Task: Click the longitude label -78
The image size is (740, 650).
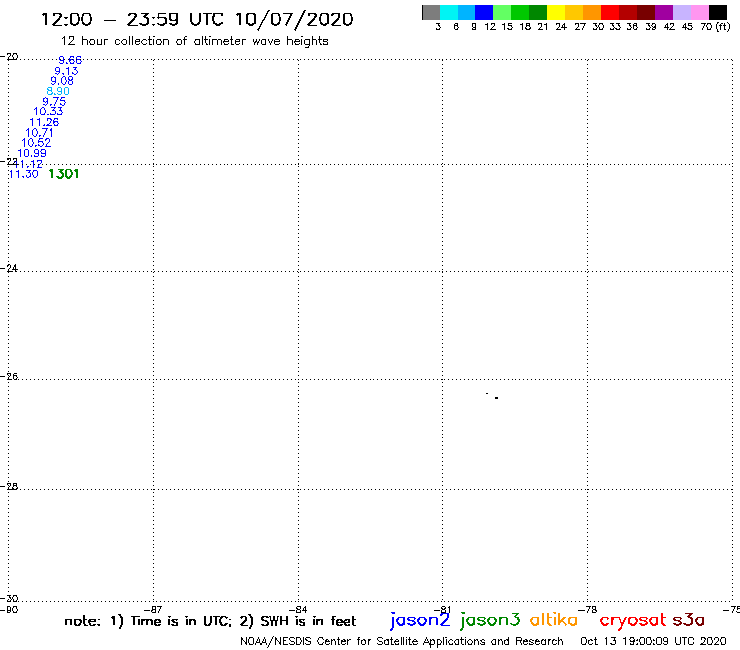Action: coord(588,609)
